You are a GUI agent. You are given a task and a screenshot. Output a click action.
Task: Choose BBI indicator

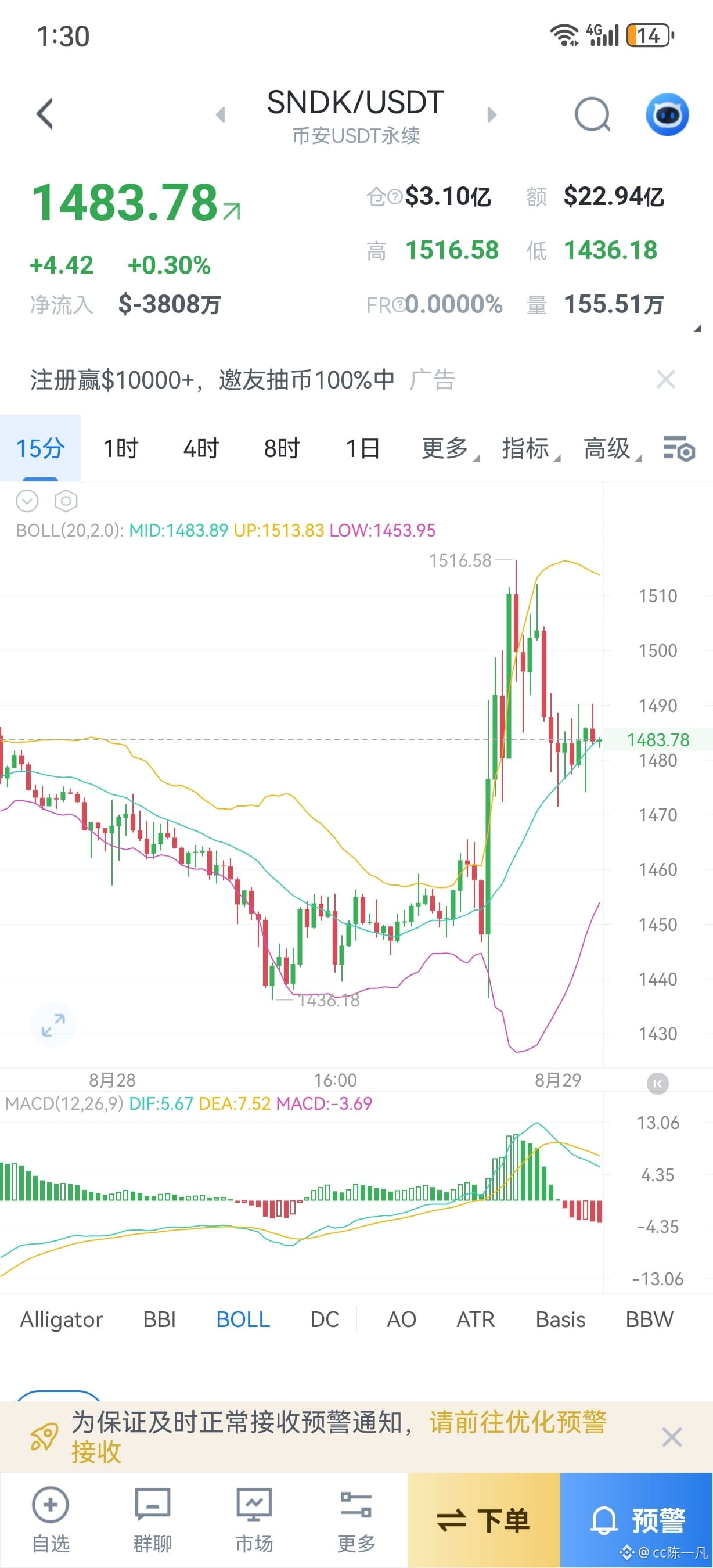160,1319
